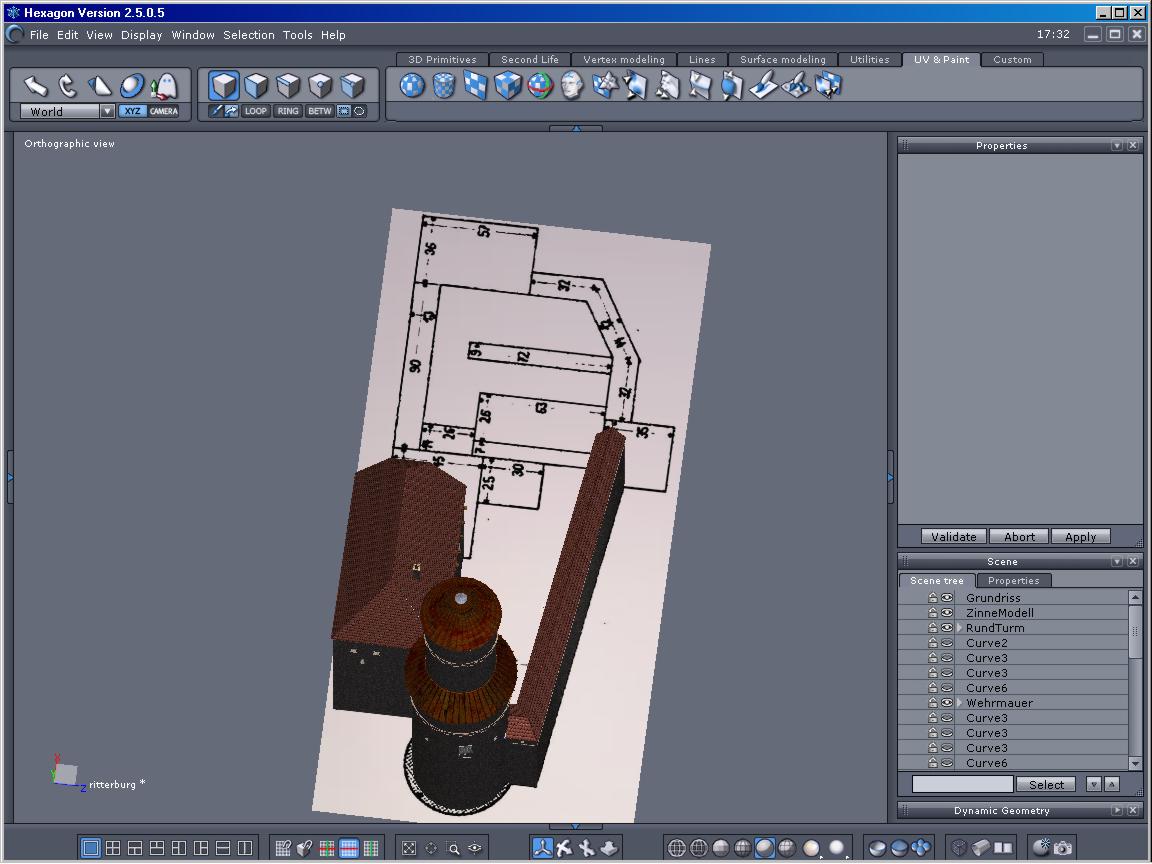Image resolution: width=1152 pixels, height=864 pixels.
Task: Expand the RundTurm tree node
Action: [960, 628]
